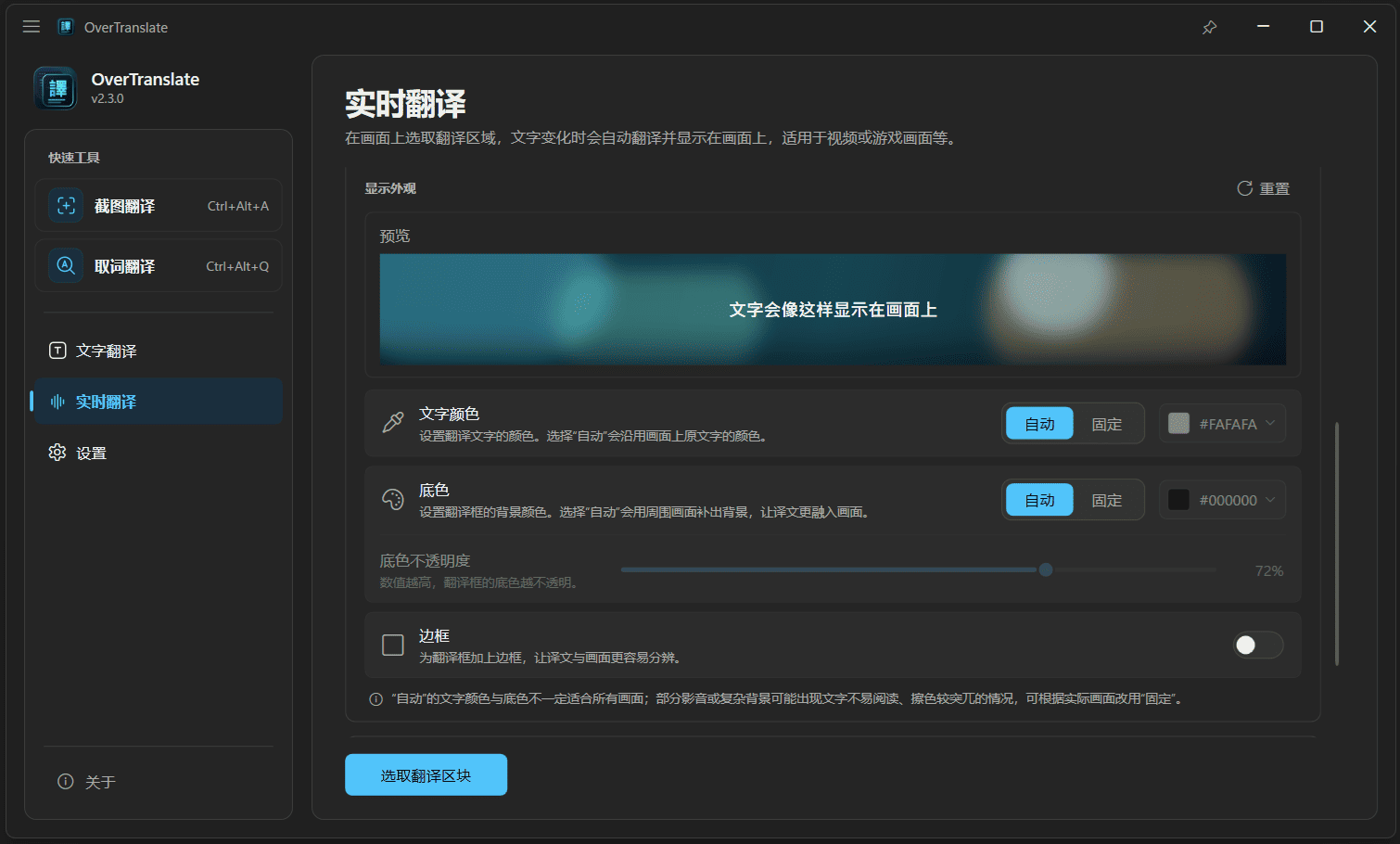The width and height of the screenshot is (1400, 844).
Task: Click the 重置 circular arrow icon
Action: [x=1244, y=188]
